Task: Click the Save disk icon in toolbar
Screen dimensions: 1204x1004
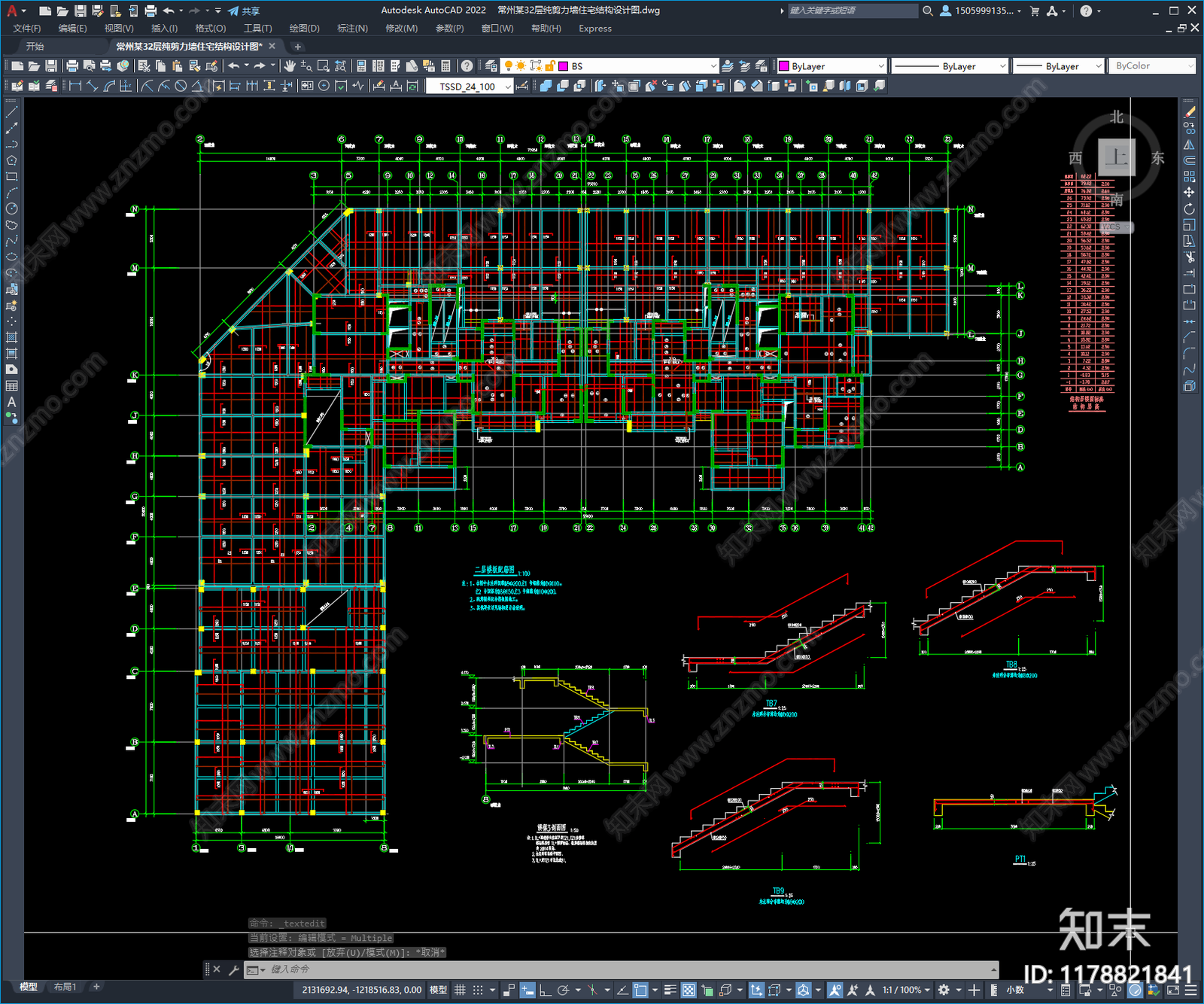Action: click(51, 66)
